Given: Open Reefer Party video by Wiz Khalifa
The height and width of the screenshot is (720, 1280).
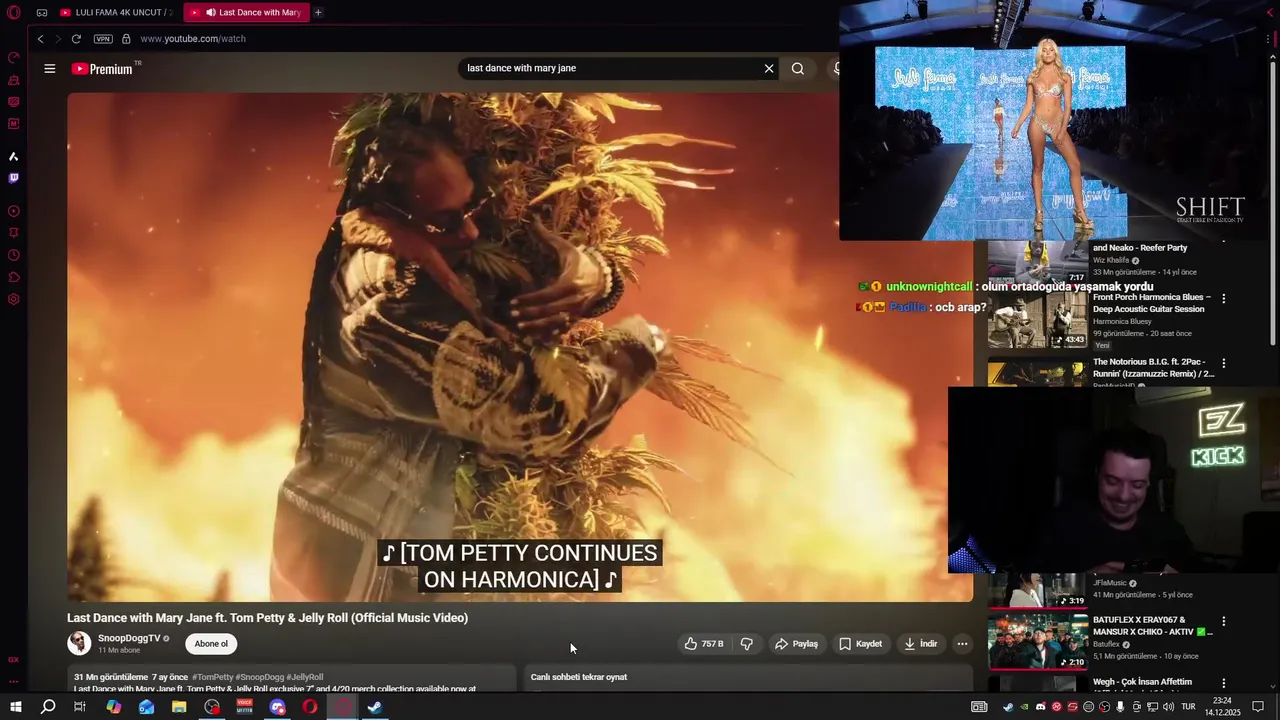Looking at the screenshot, I should [1140, 248].
